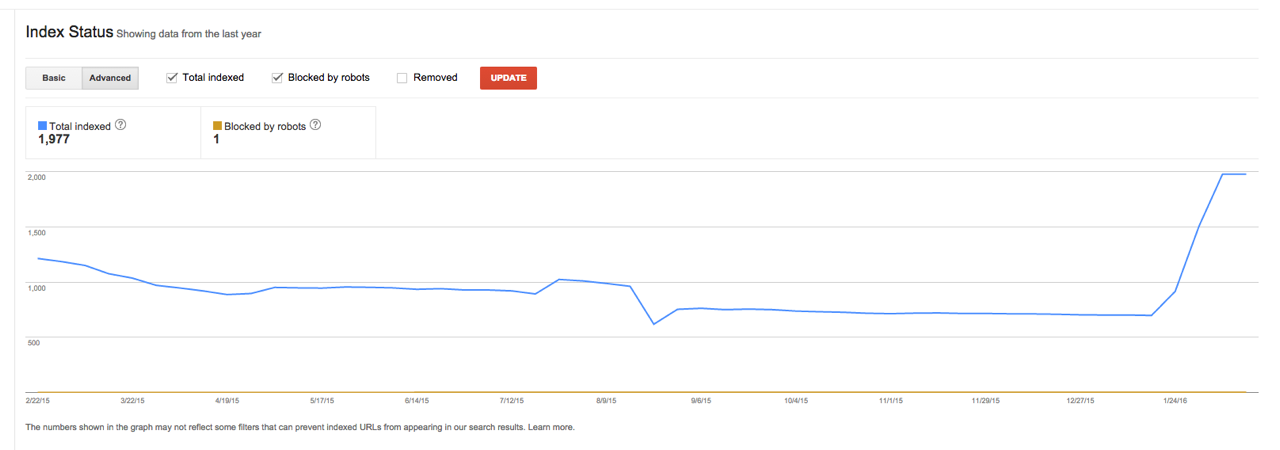Click the gold Blocked by robots swatch

[x=217, y=126]
